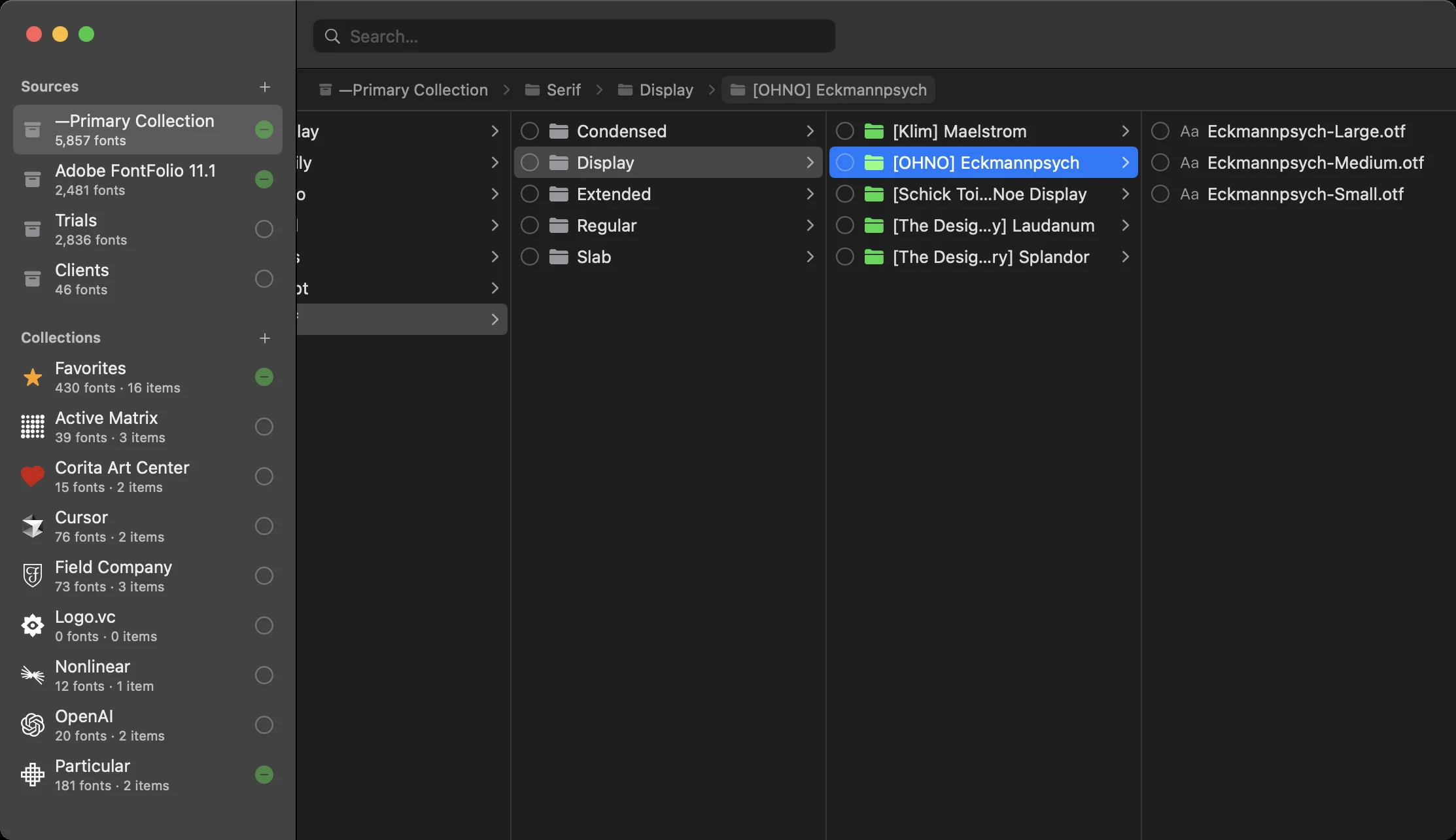Click the Field Company shield icon
The width and height of the screenshot is (1456, 840).
[33, 576]
